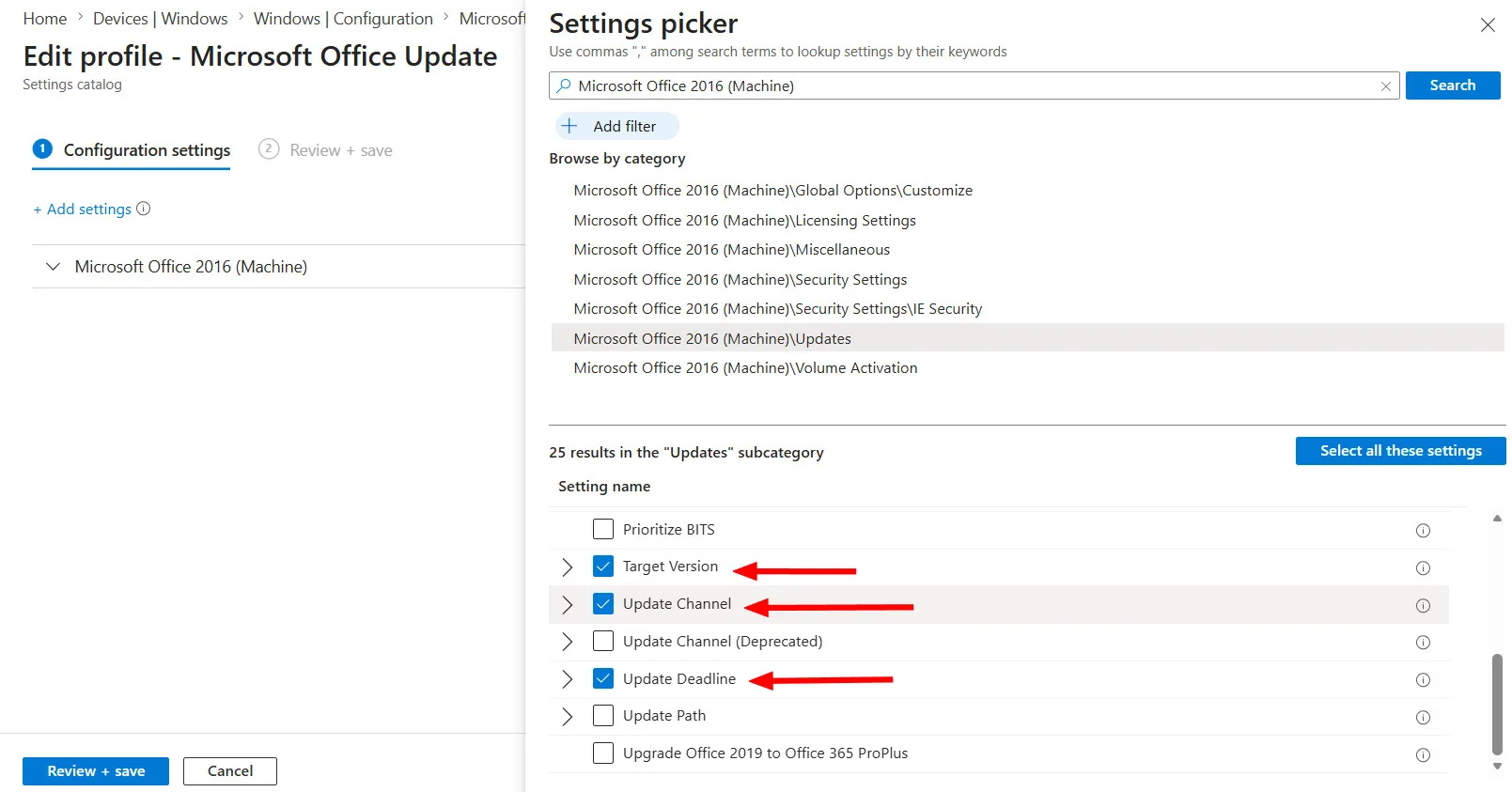The image size is (1512, 792).
Task: Check the Prioritize BITS checkbox
Action: coord(603,529)
